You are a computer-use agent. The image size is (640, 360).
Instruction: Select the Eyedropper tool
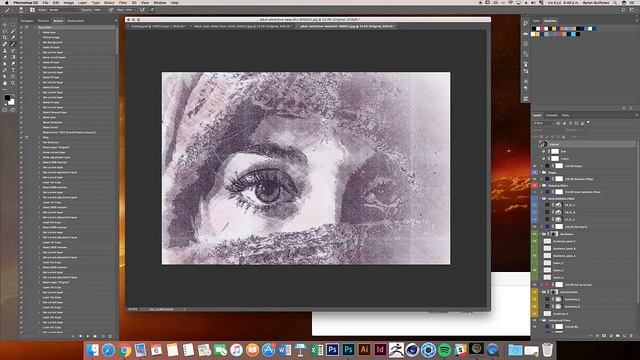(13, 38)
